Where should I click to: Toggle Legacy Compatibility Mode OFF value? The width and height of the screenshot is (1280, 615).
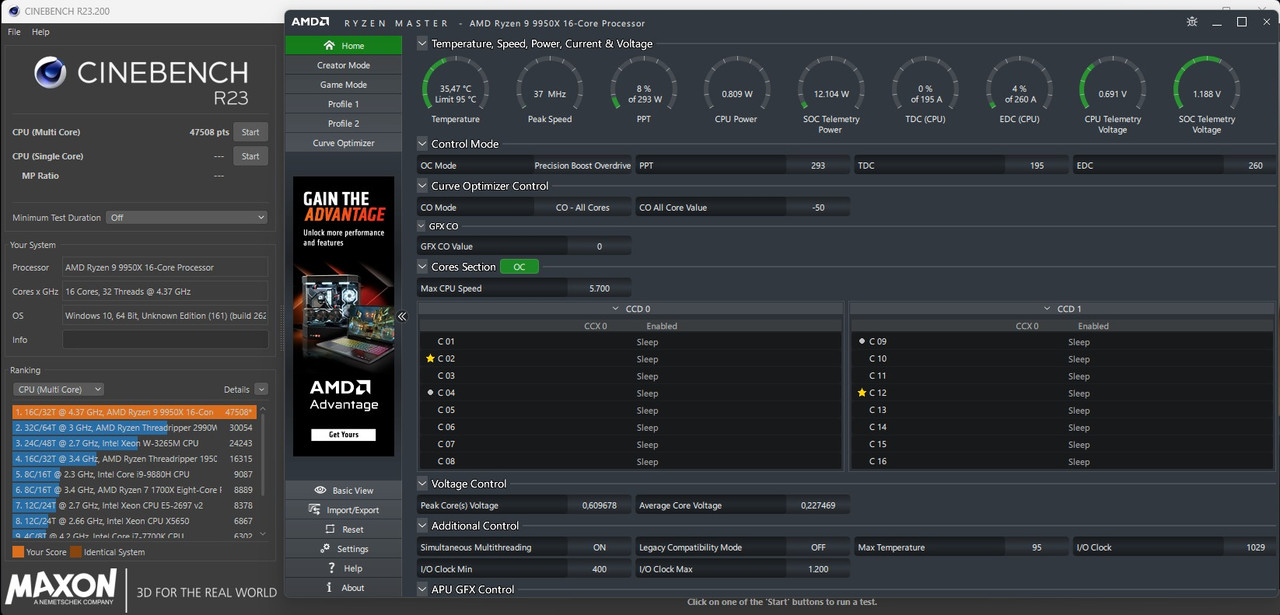(818, 547)
